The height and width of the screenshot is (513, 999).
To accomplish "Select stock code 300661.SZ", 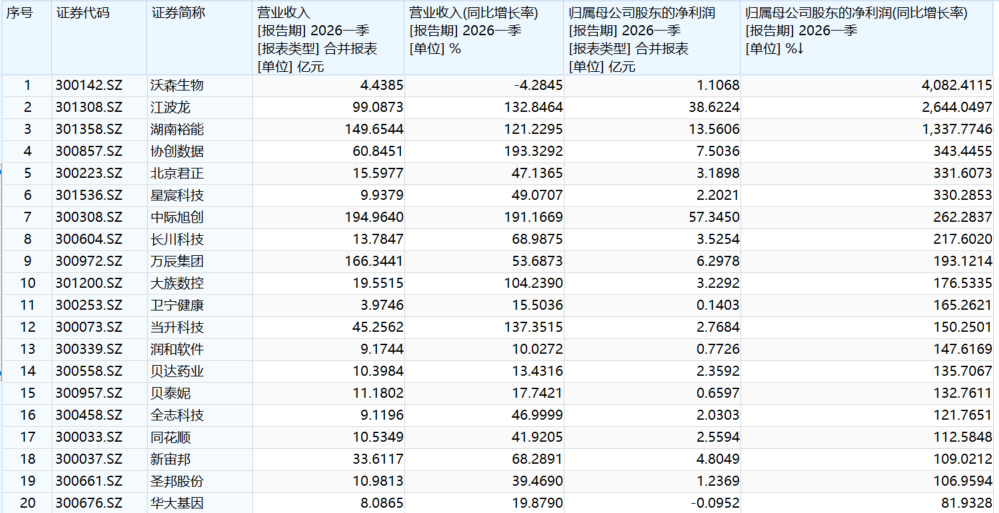I will 88,482.
